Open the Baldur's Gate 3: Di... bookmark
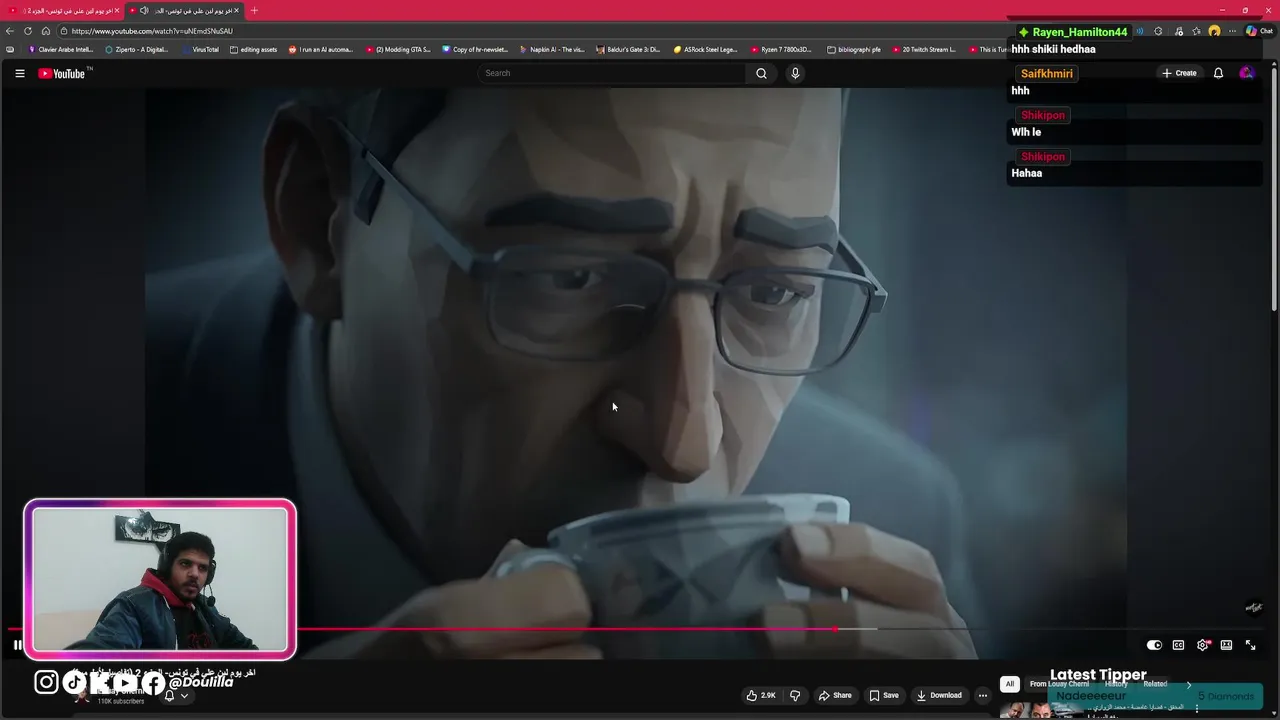 (x=628, y=49)
